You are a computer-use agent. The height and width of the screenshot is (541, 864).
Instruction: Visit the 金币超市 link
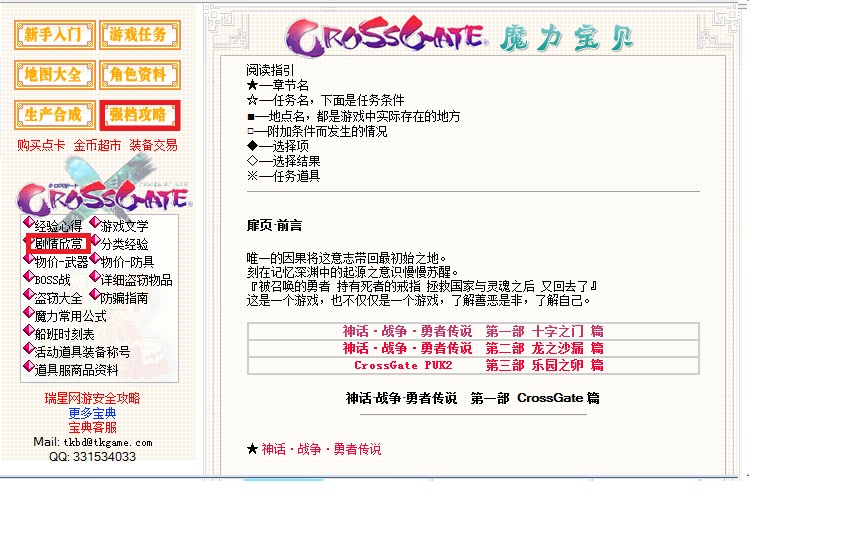click(97, 145)
